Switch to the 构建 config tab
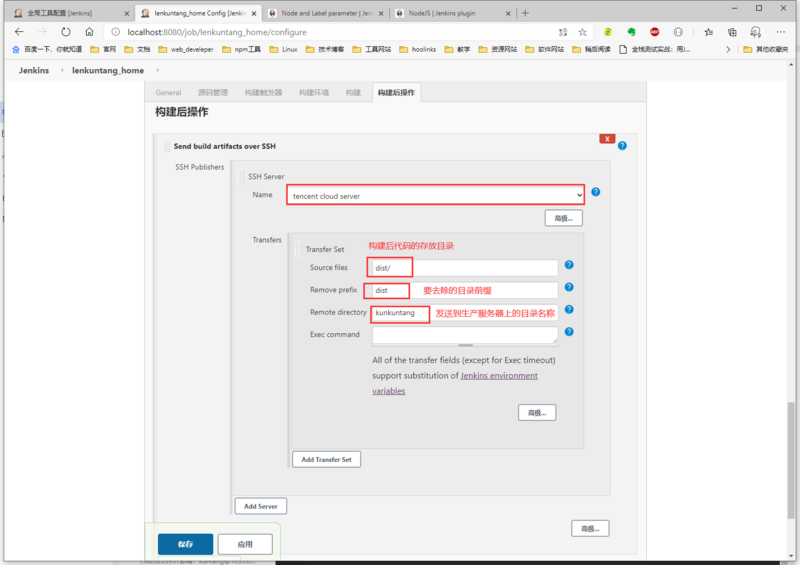Screen dimensions: 800x565 tap(353, 92)
